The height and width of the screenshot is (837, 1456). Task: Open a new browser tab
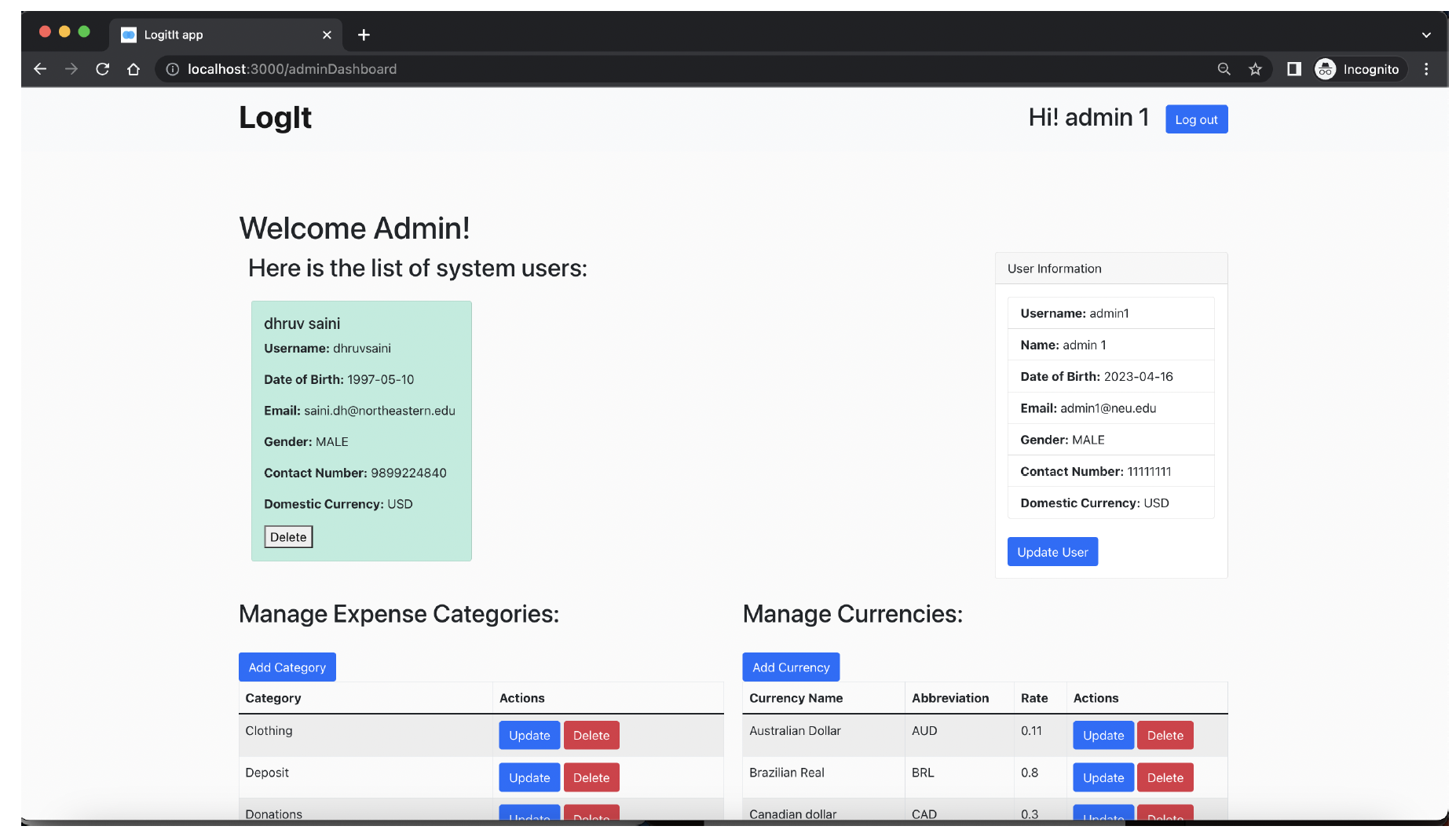pos(364,35)
